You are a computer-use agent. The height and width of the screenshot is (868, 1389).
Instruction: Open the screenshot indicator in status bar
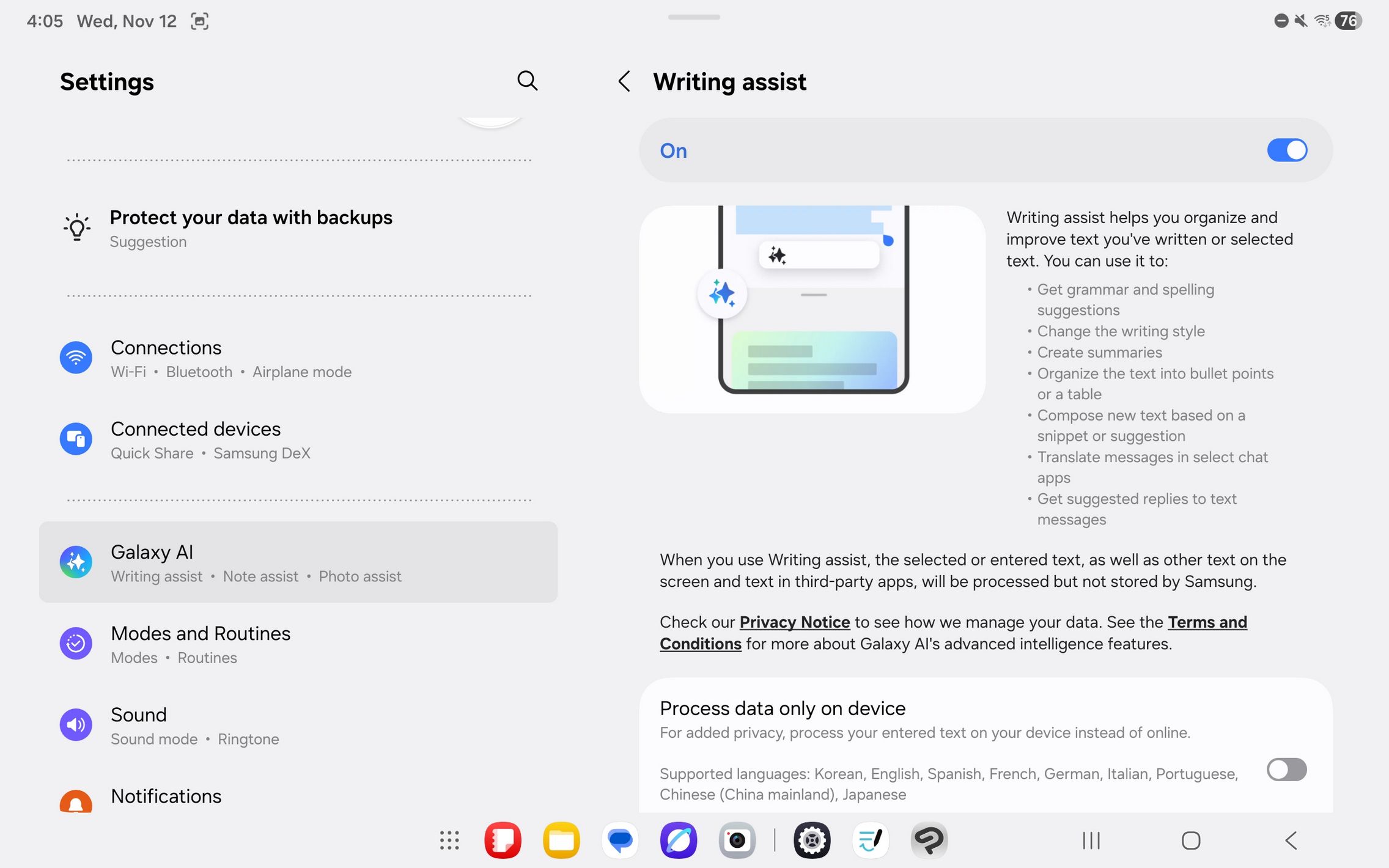coord(199,21)
